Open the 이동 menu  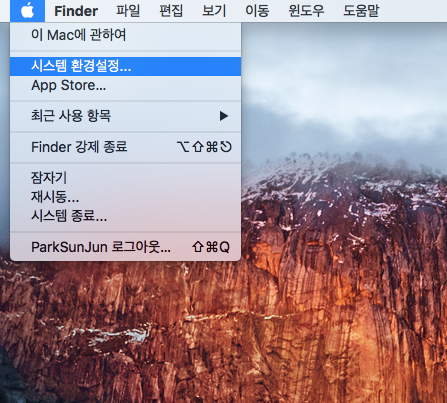pos(257,11)
